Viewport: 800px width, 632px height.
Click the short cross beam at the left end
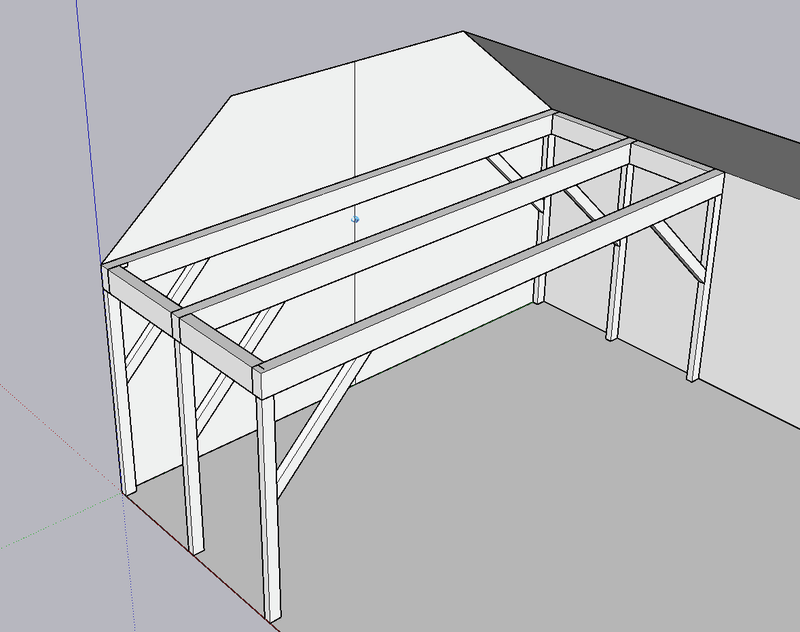140,301
